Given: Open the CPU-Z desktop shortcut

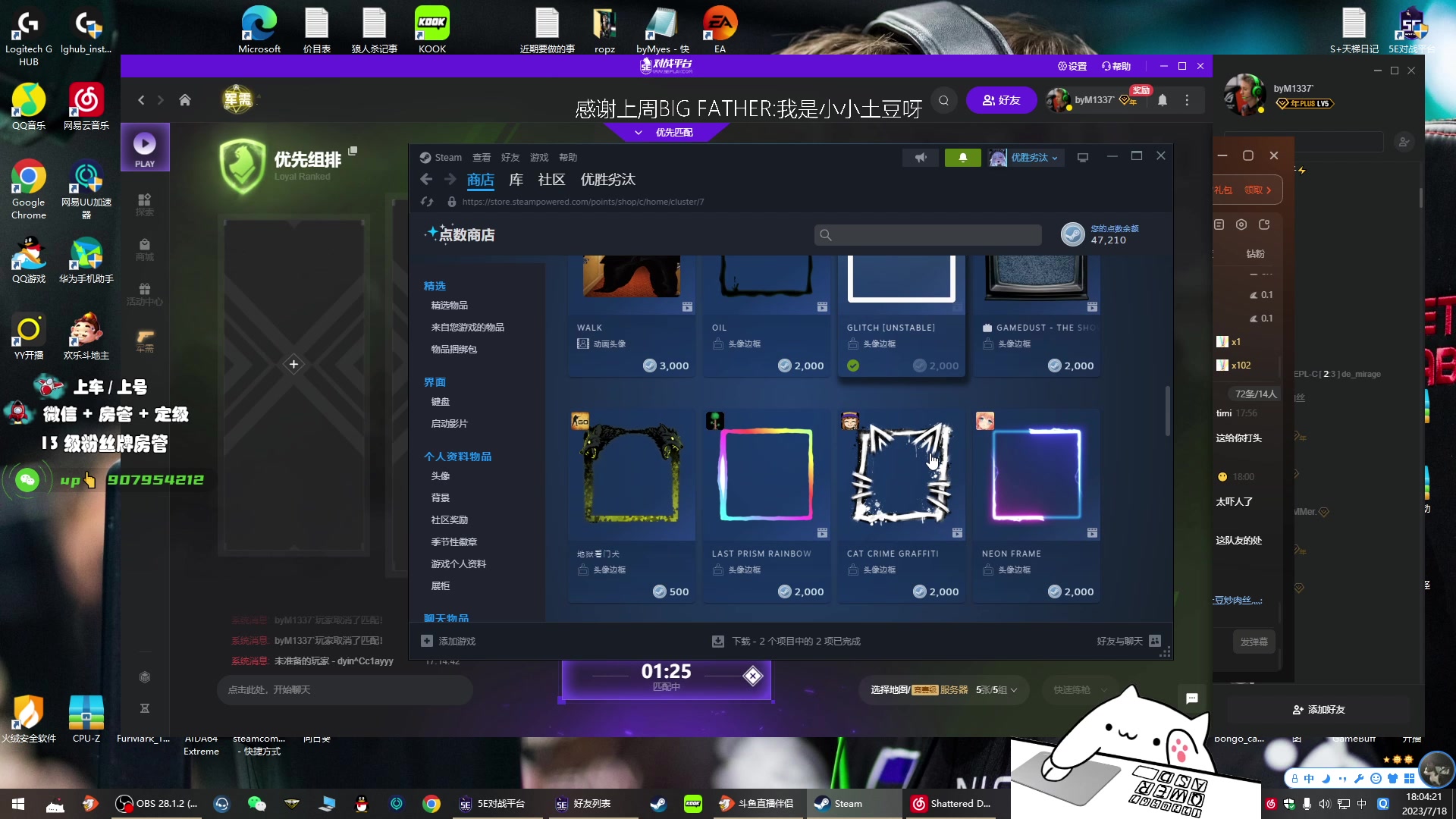Looking at the screenshot, I should (x=86, y=719).
